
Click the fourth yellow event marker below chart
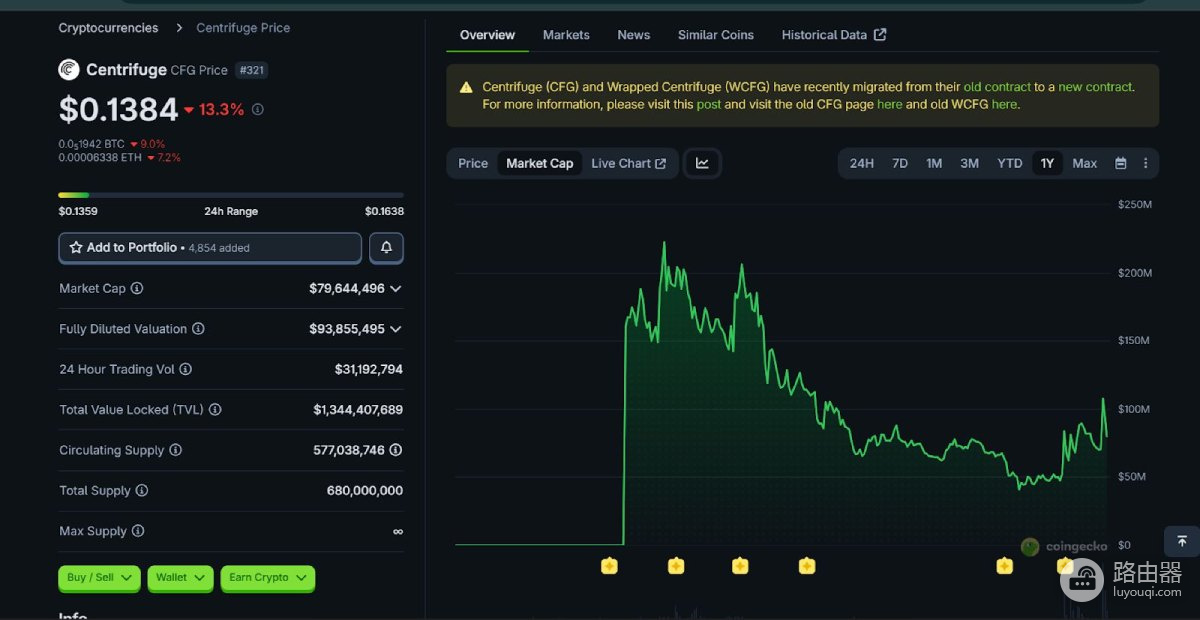coord(807,566)
